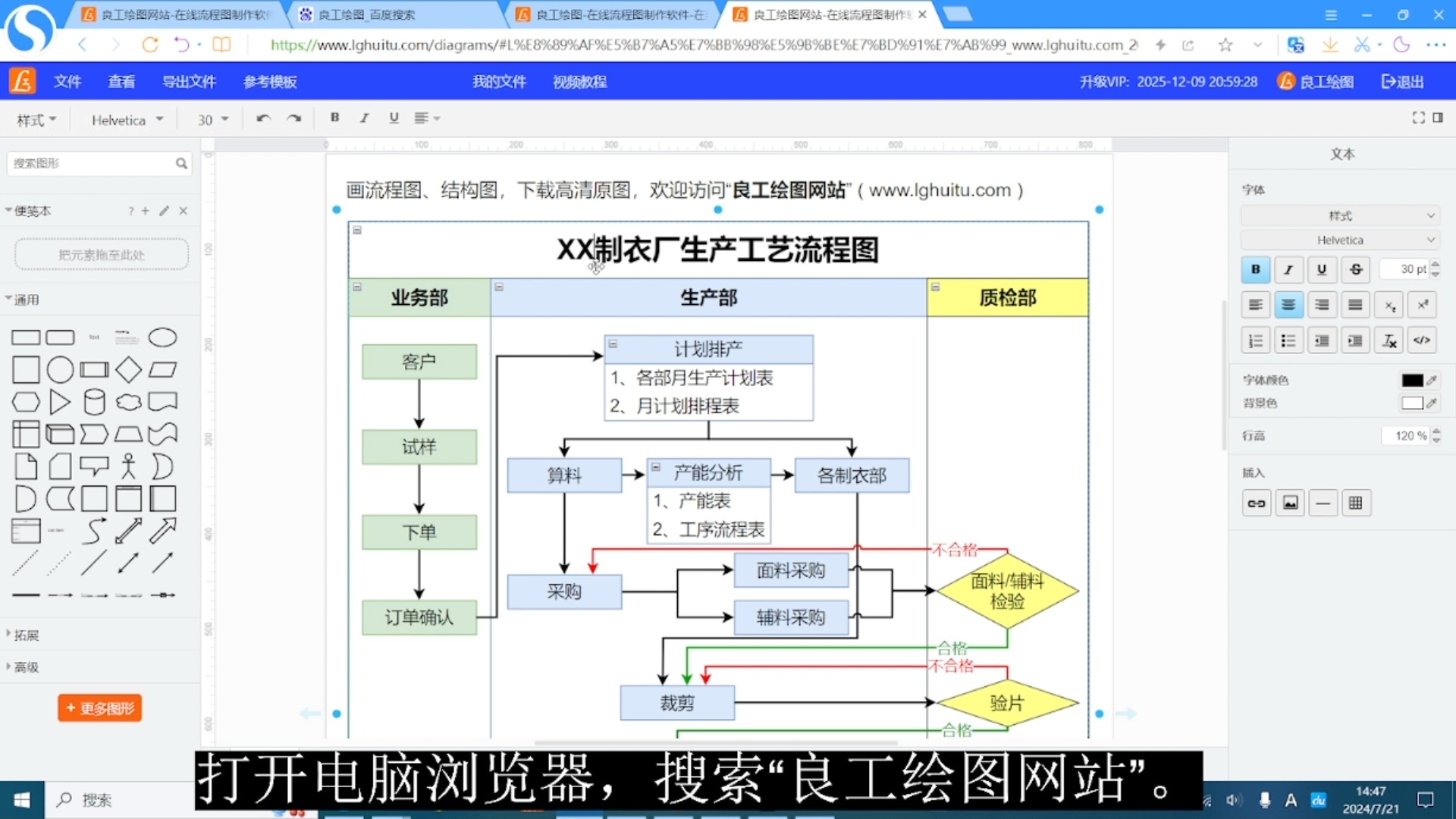This screenshot has height=819, width=1456.
Task: Choose the triangle shape from the palette
Action: (x=60, y=402)
